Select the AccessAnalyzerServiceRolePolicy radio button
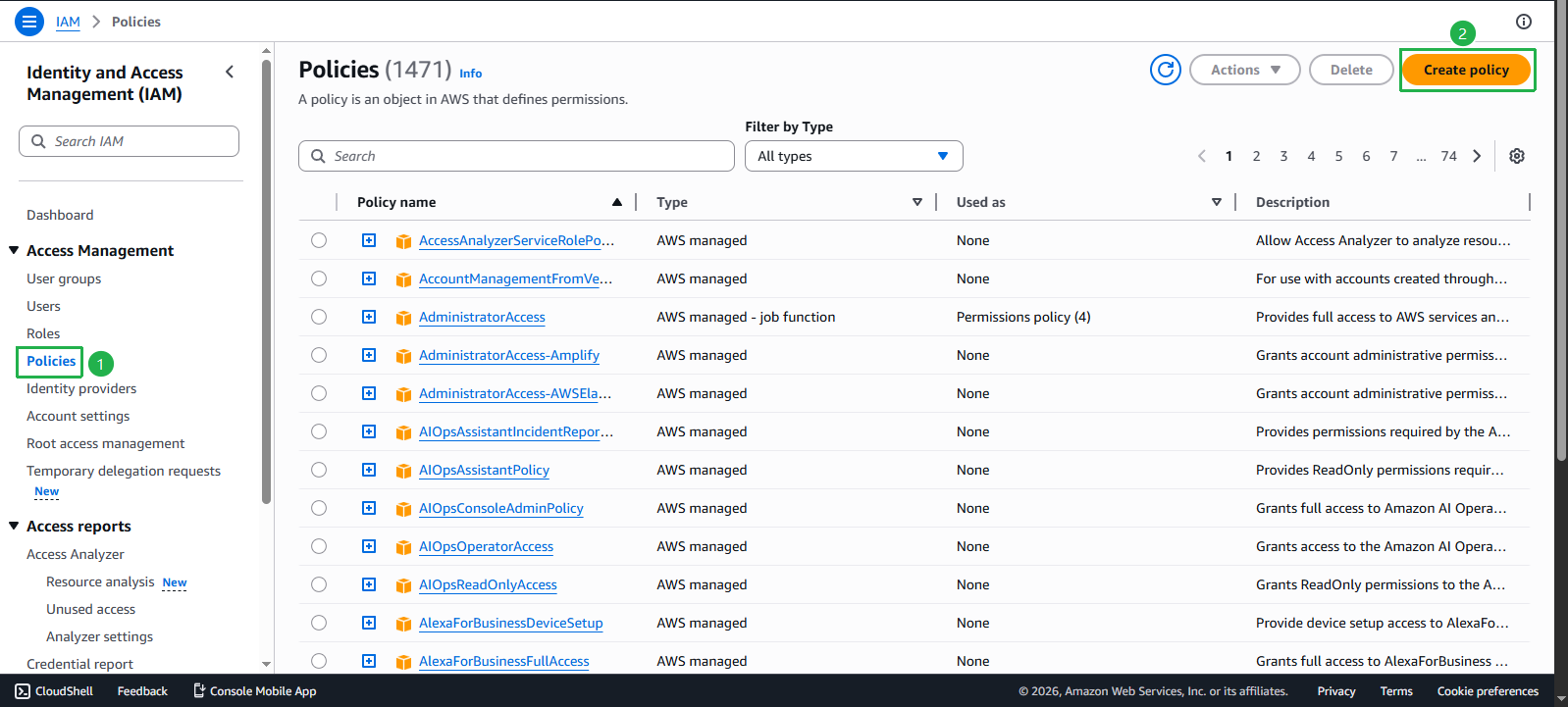This screenshot has height=707, width=1568. tap(319, 240)
